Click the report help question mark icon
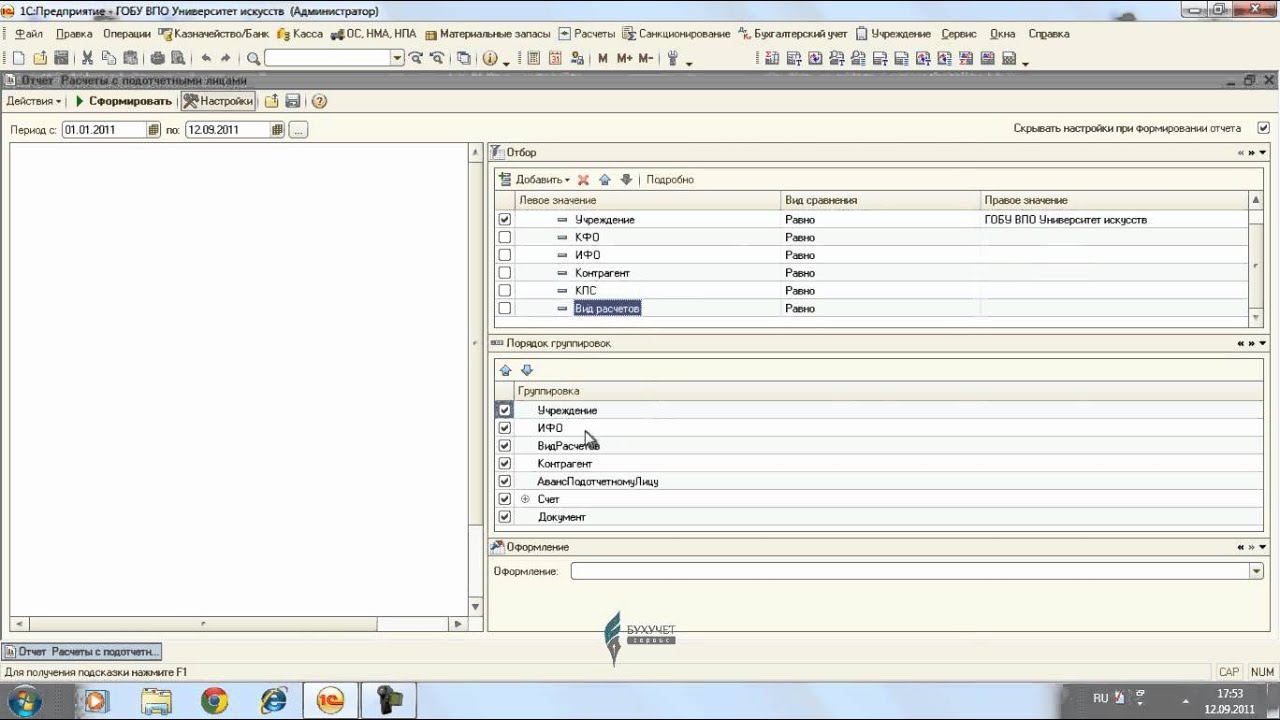Image resolution: width=1280 pixels, height=720 pixels. tap(319, 101)
